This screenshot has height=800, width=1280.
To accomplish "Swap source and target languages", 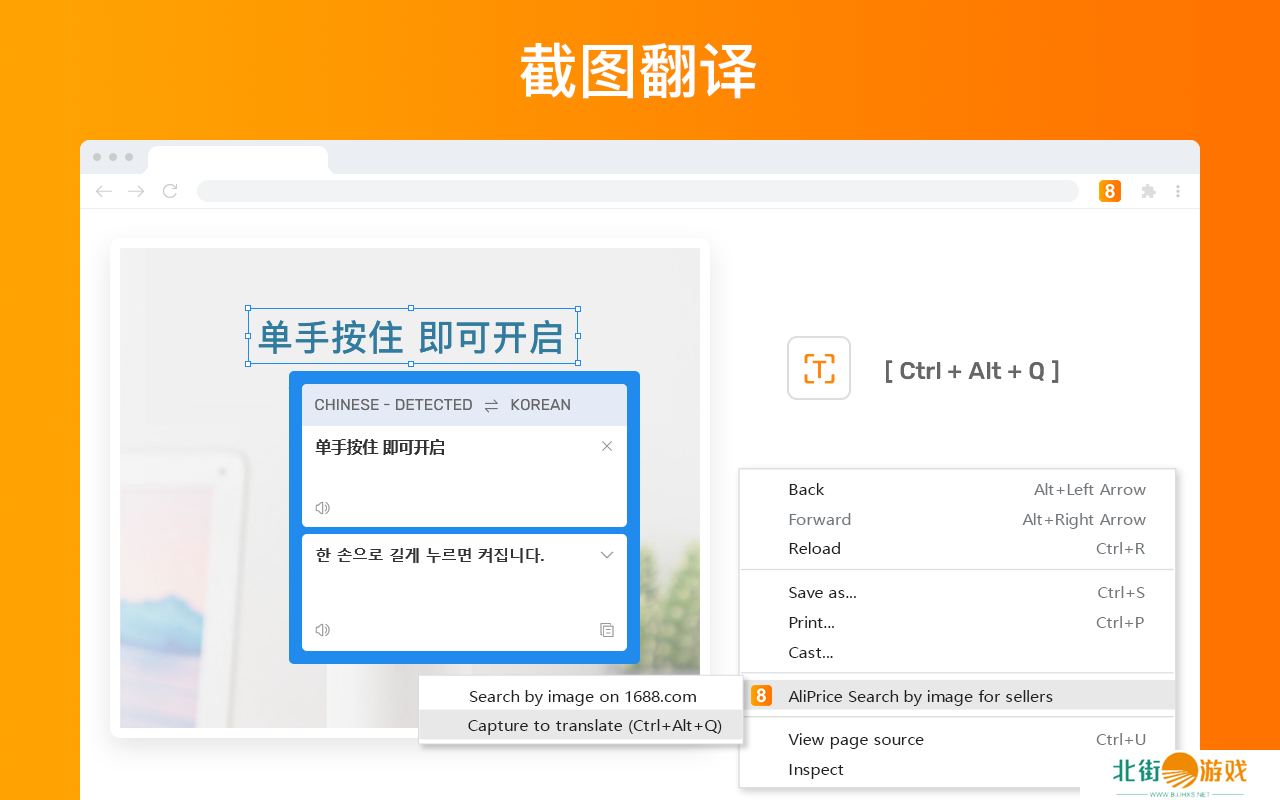I will [491, 405].
